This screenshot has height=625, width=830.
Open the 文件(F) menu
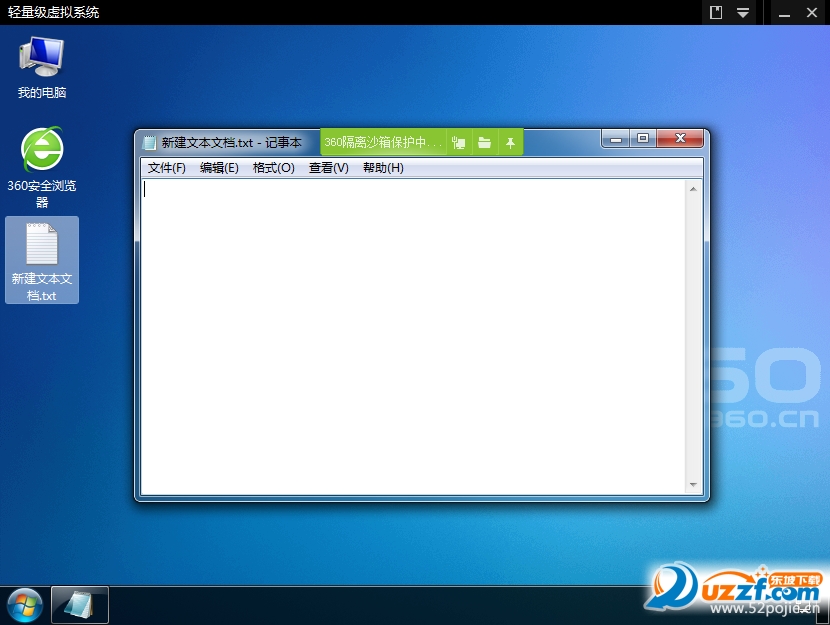[167, 168]
